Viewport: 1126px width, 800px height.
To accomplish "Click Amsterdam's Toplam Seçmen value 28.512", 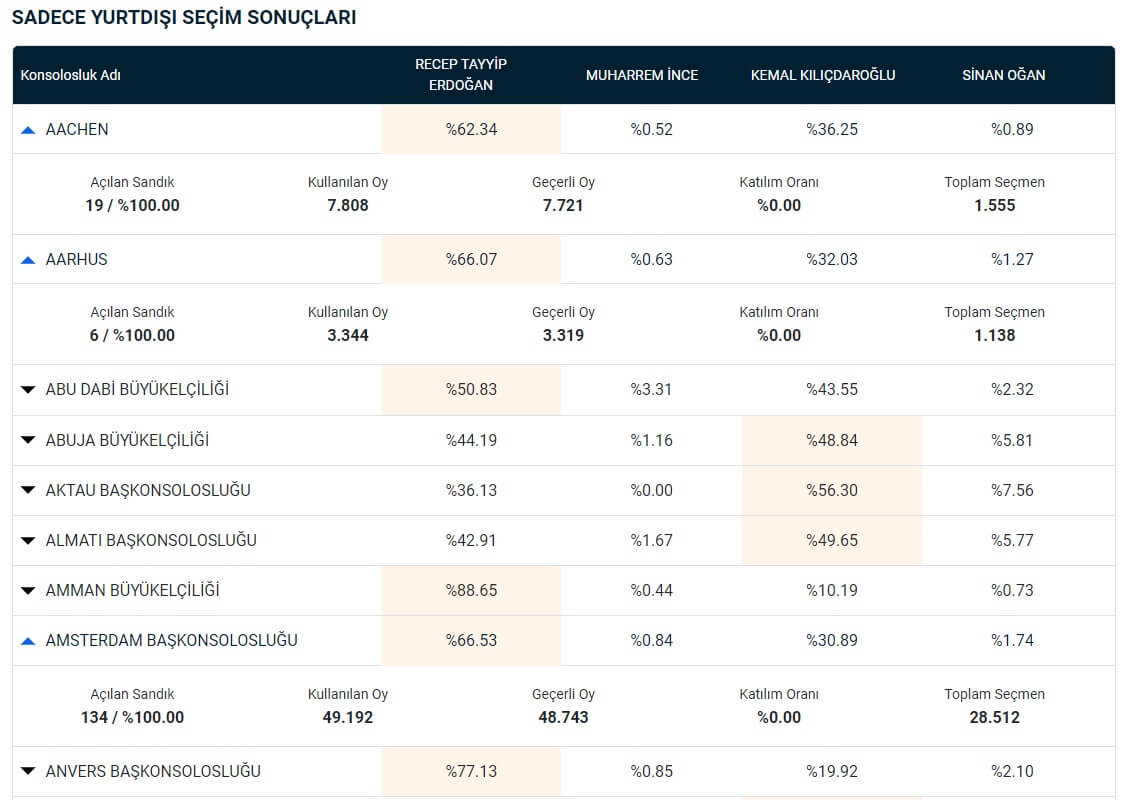I will tap(994, 717).
